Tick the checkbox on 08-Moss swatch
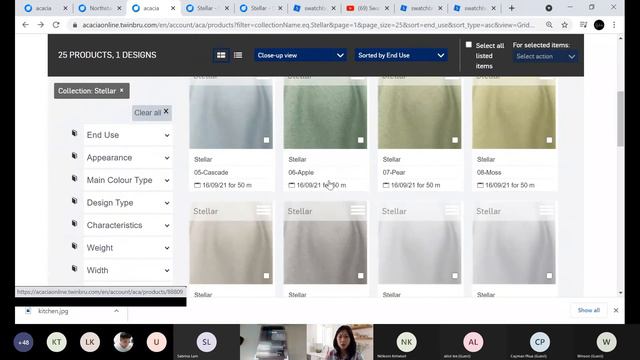 (549, 140)
